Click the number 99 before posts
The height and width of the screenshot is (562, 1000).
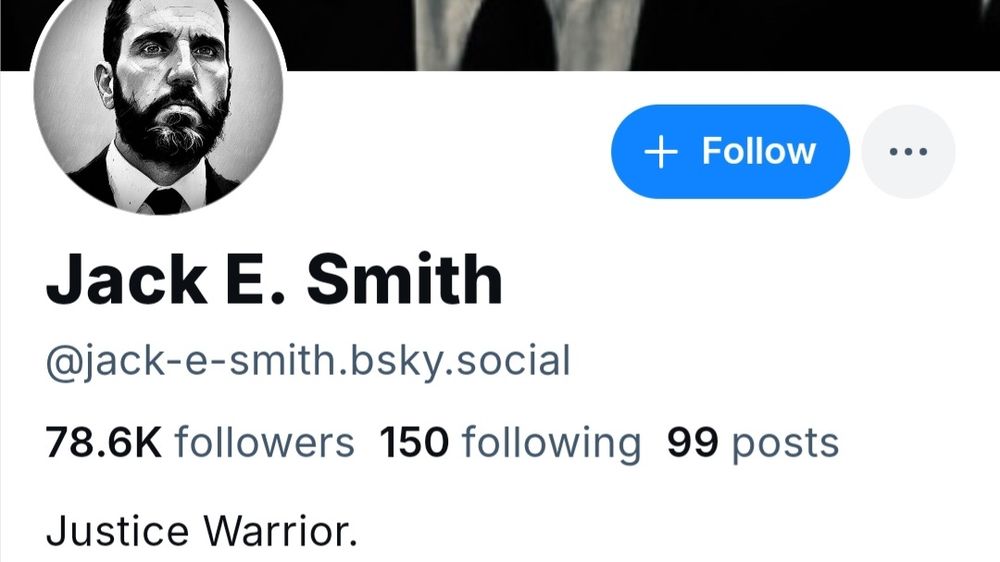(693, 443)
